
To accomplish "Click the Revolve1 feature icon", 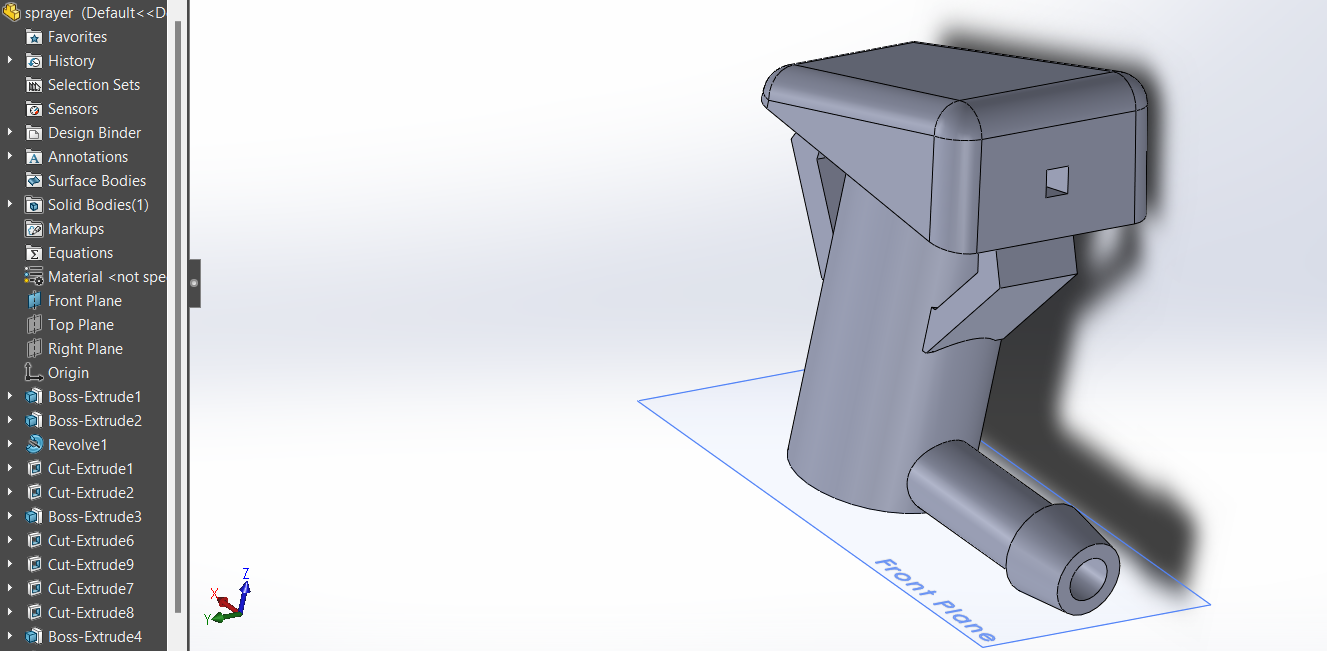I will pos(34,445).
